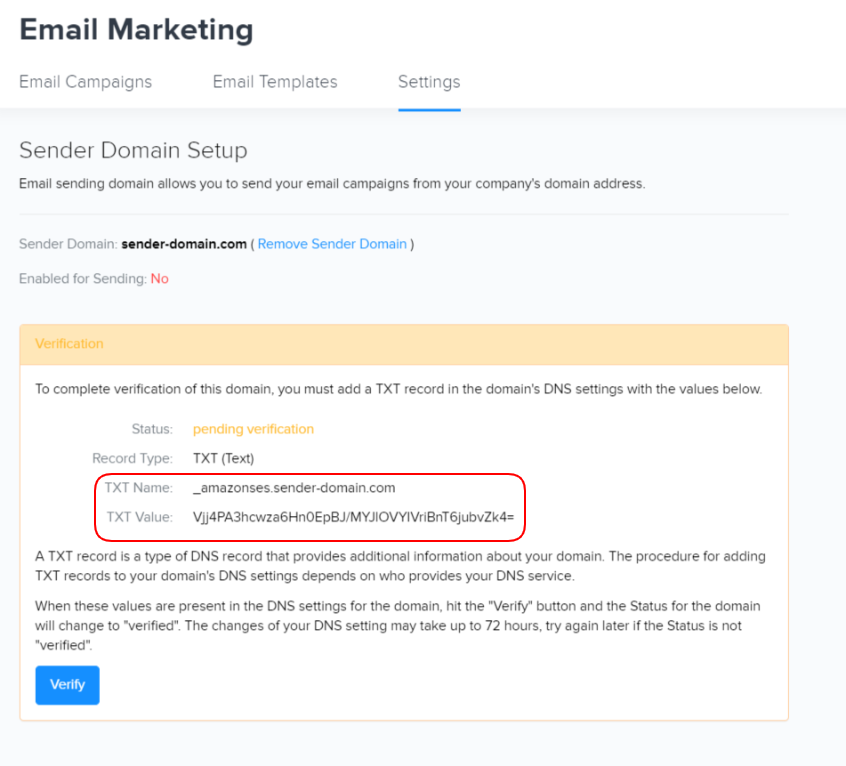Click the Sender Domain Setup heading
Viewport: 846px width, 766px height.
point(133,151)
